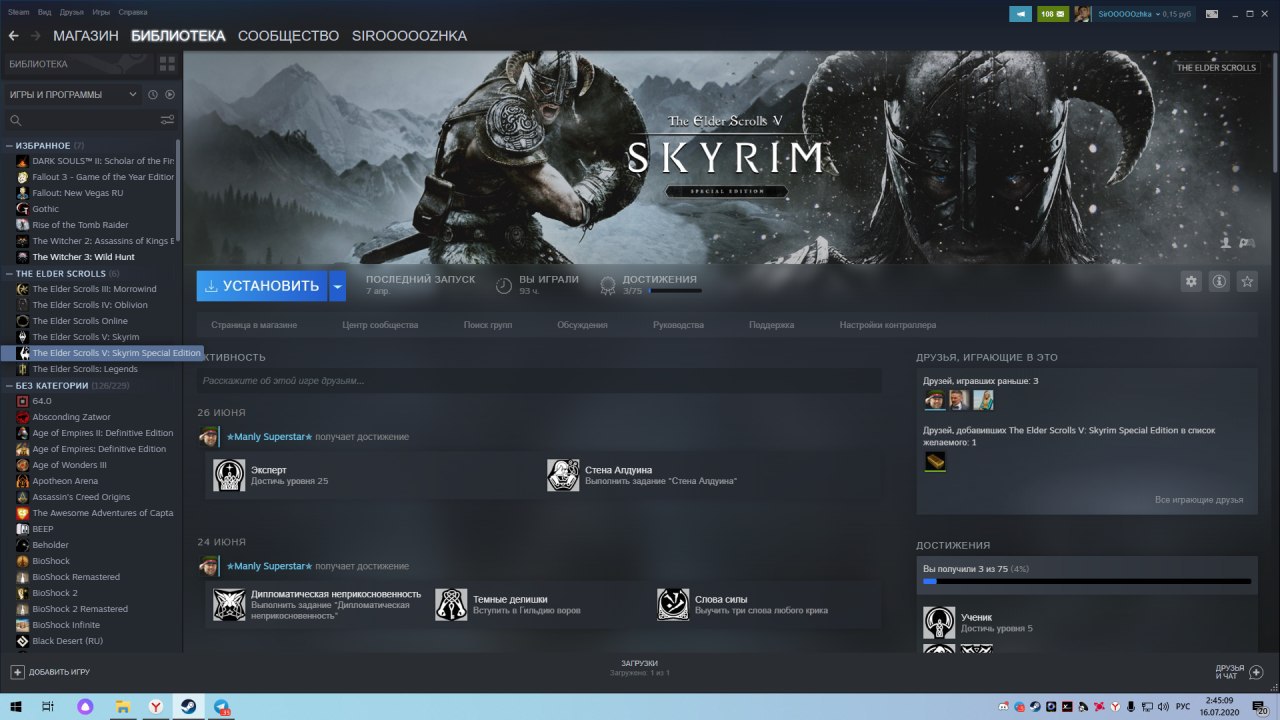
Task: Select The Elder Scrolls Online in library
Action: pos(80,321)
